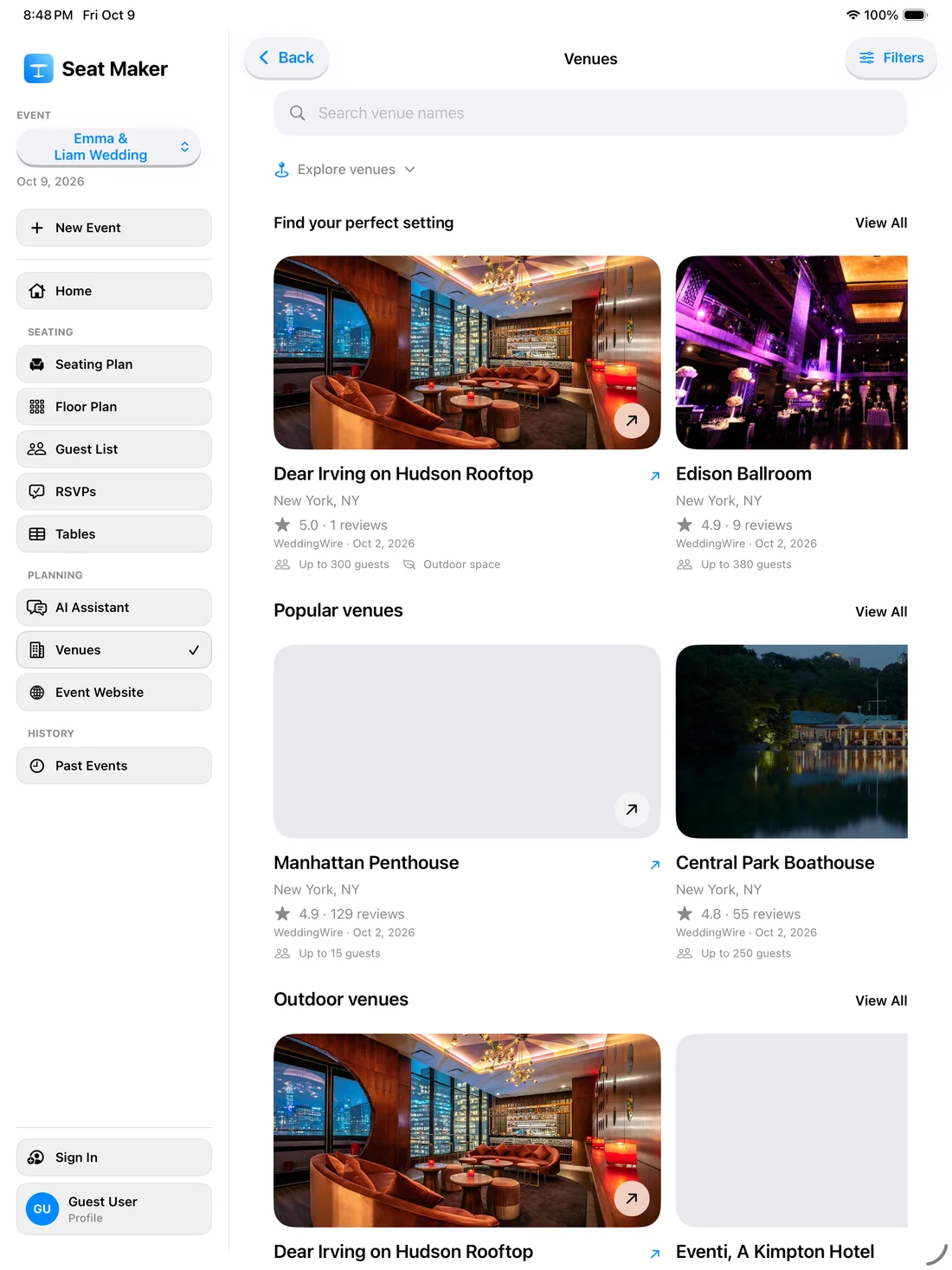Screen dimensions: 952x1270
Task: Open Seating Plan section
Action: 114,364
